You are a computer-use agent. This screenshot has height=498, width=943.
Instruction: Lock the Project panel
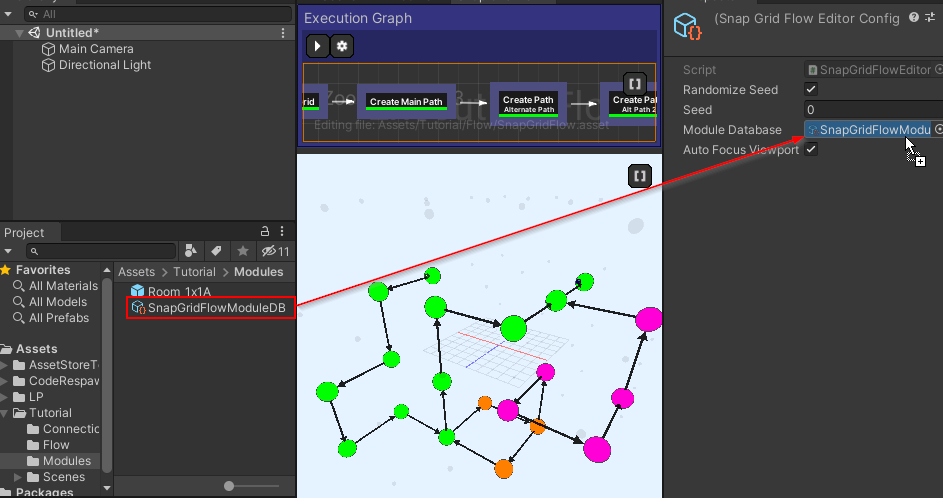pyautogui.click(x=265, y=232)
